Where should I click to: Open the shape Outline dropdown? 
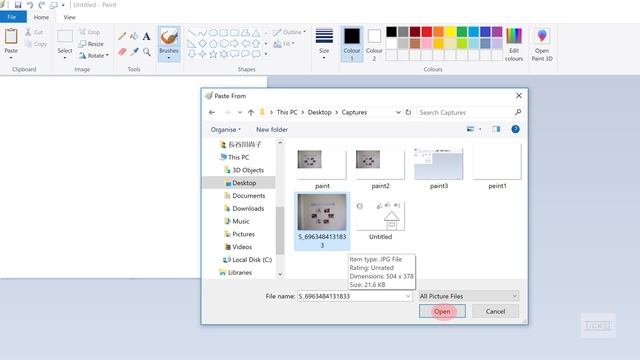pos(289,32)
